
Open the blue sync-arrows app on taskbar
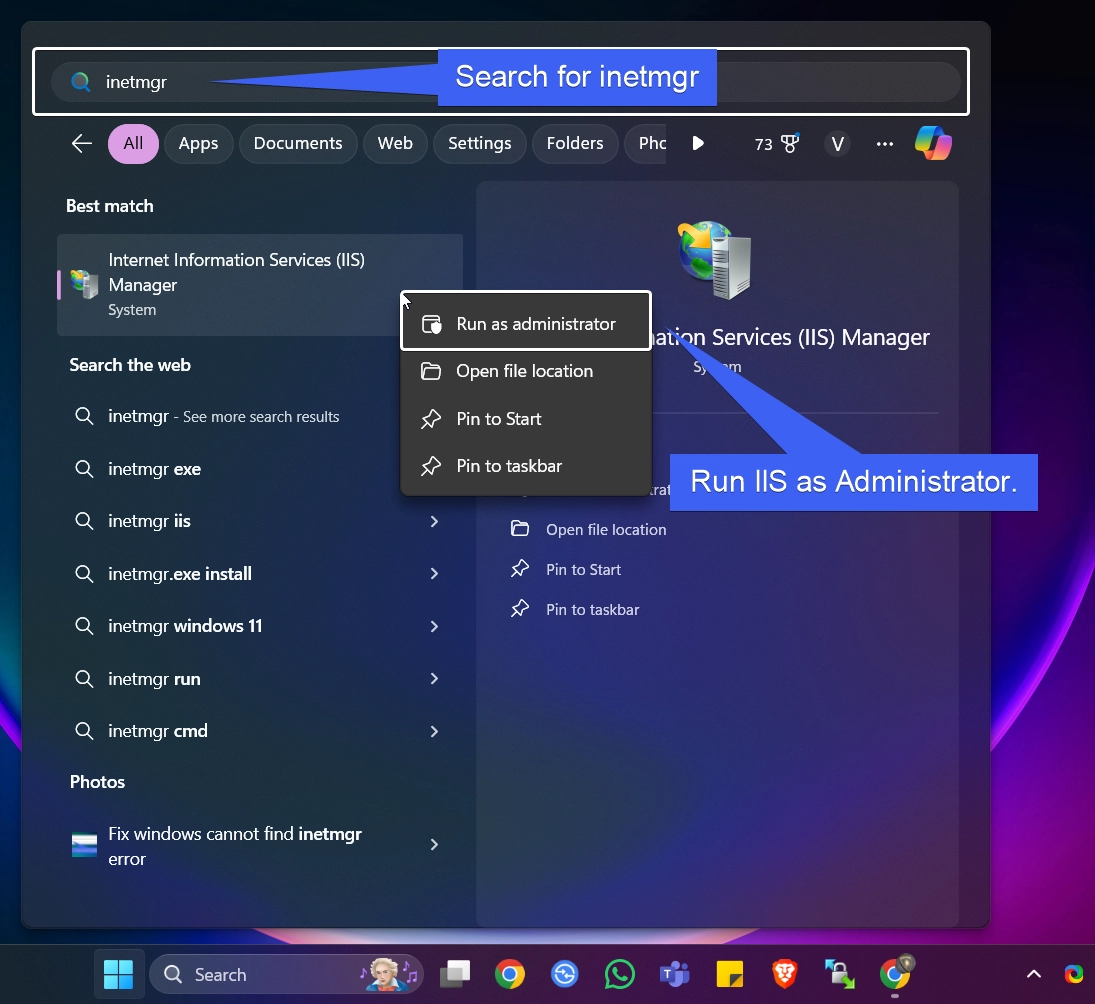click(x=564, y=974)
